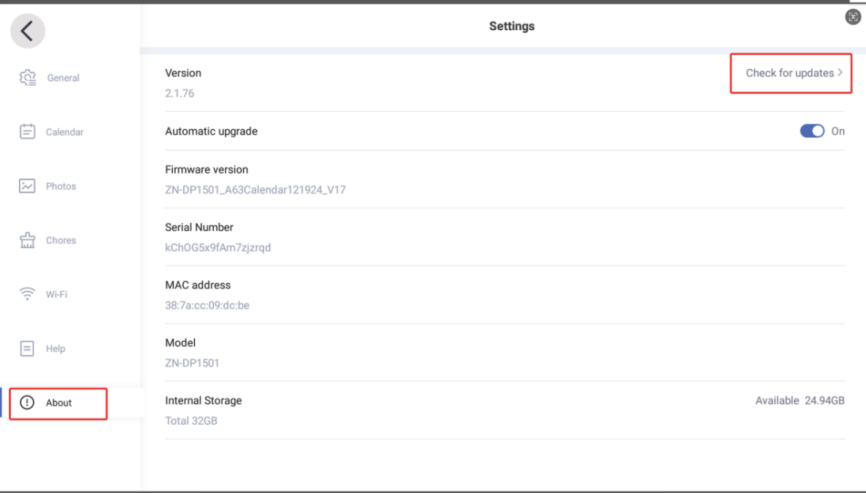The height and width of the screenshot is (493, 866).
Task: Expand the Check for updates chevron
Action: tap(841, 73)
